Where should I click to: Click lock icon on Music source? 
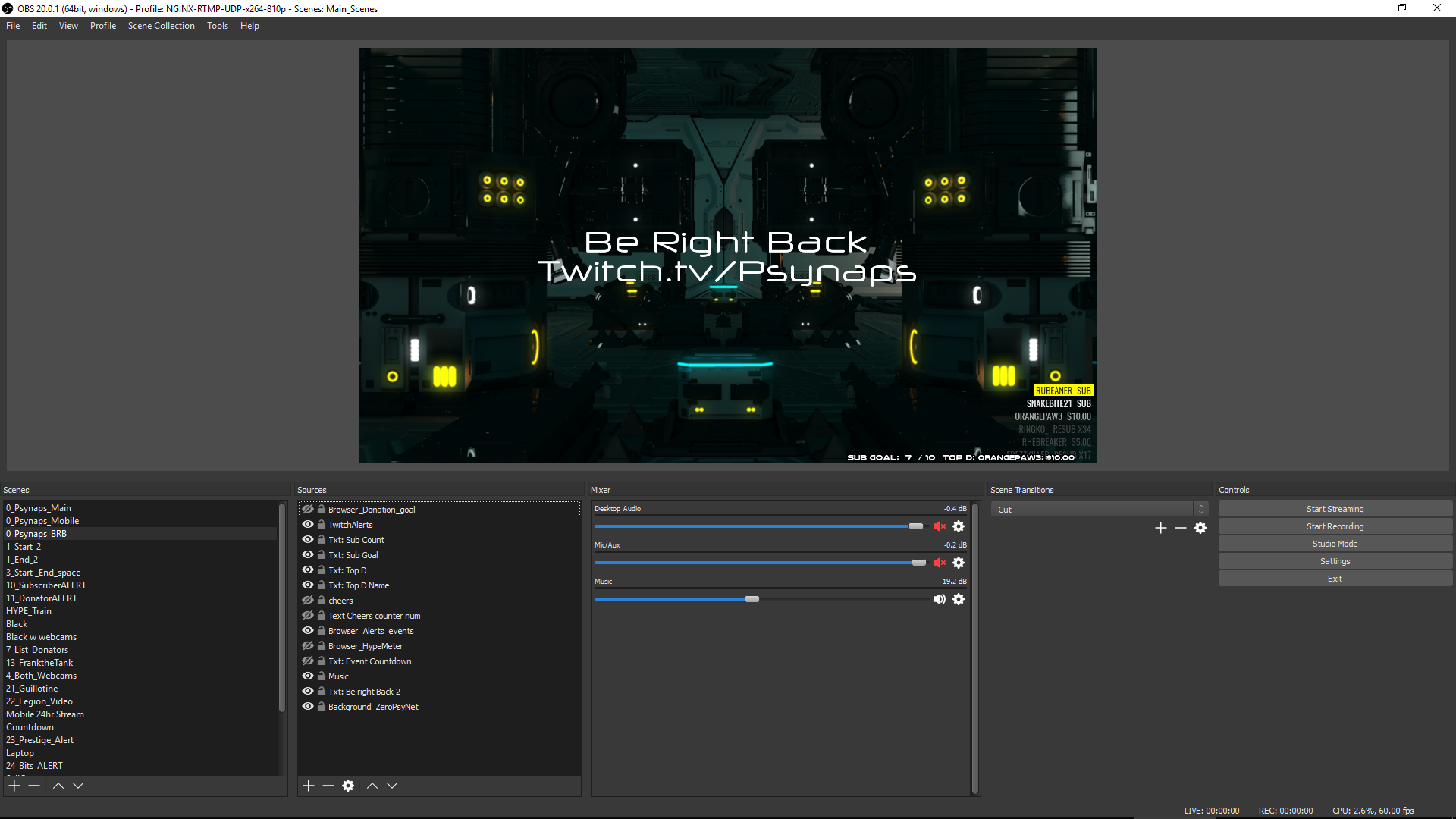point(322,676)
